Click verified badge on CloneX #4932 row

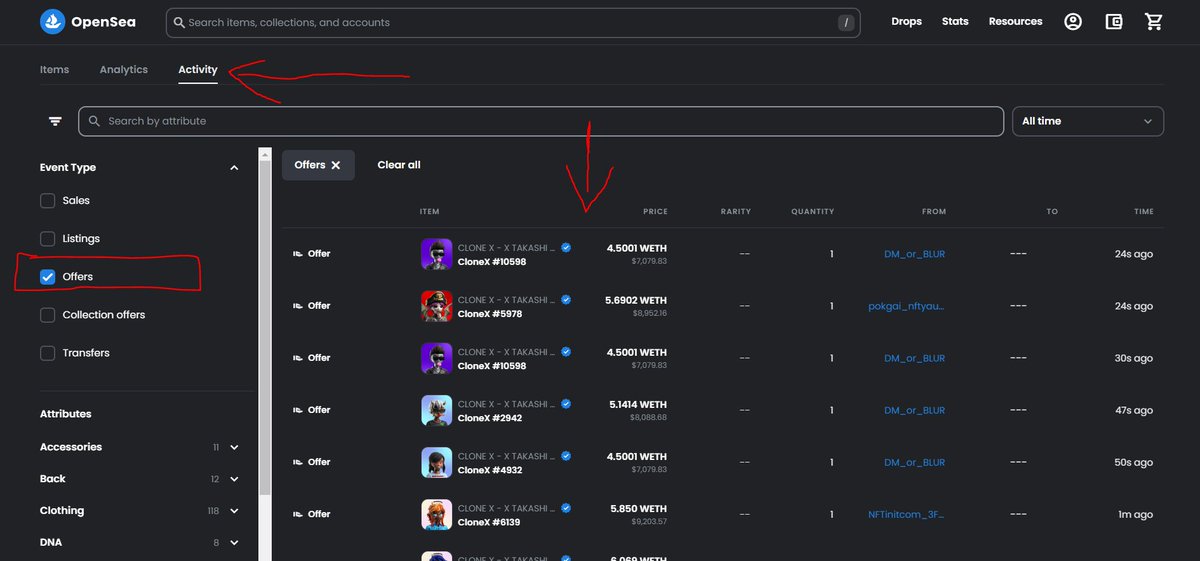pos(566,456)
